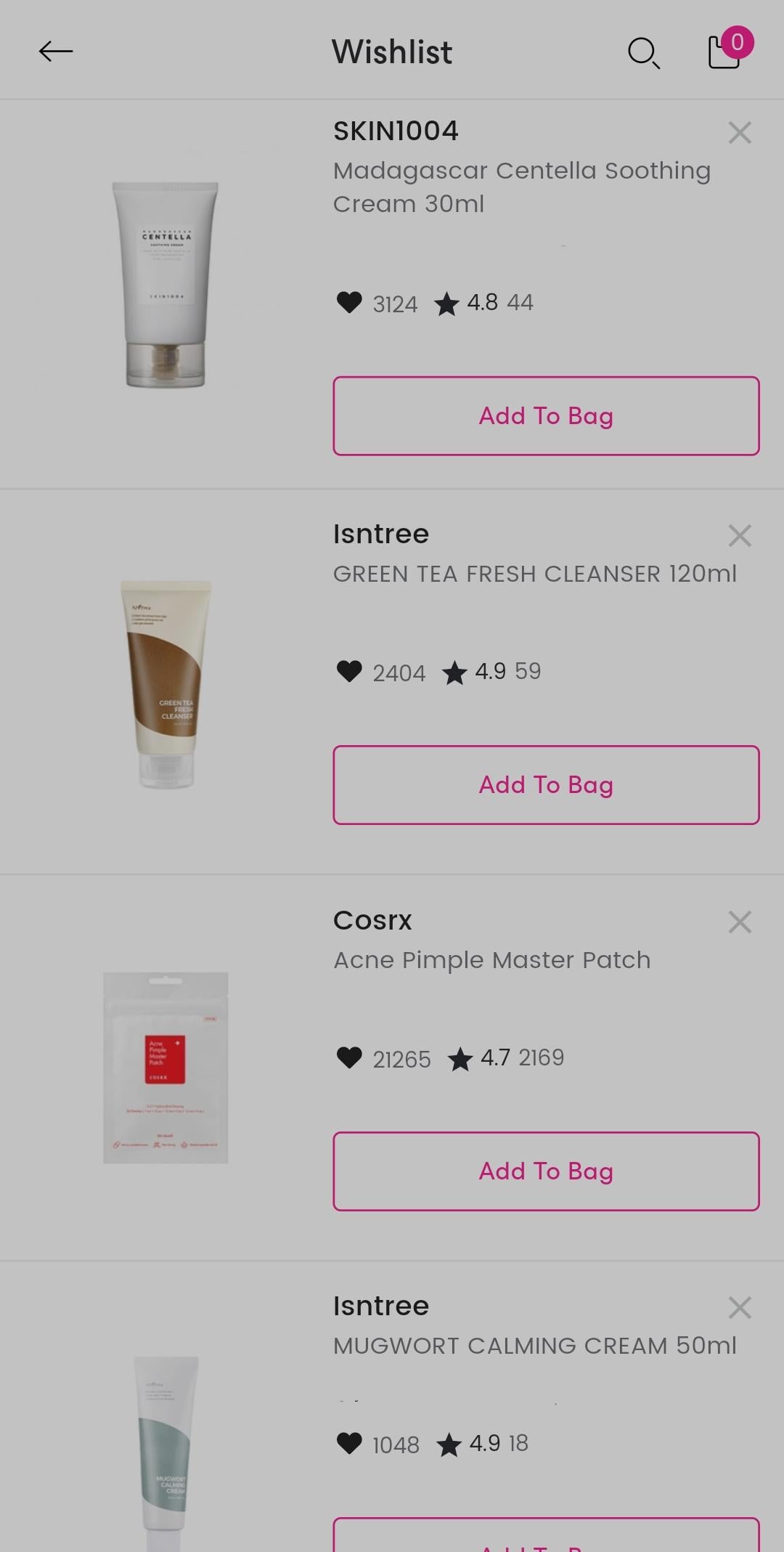
Task: Open the shopping bag icon
Action: point(725,51)
